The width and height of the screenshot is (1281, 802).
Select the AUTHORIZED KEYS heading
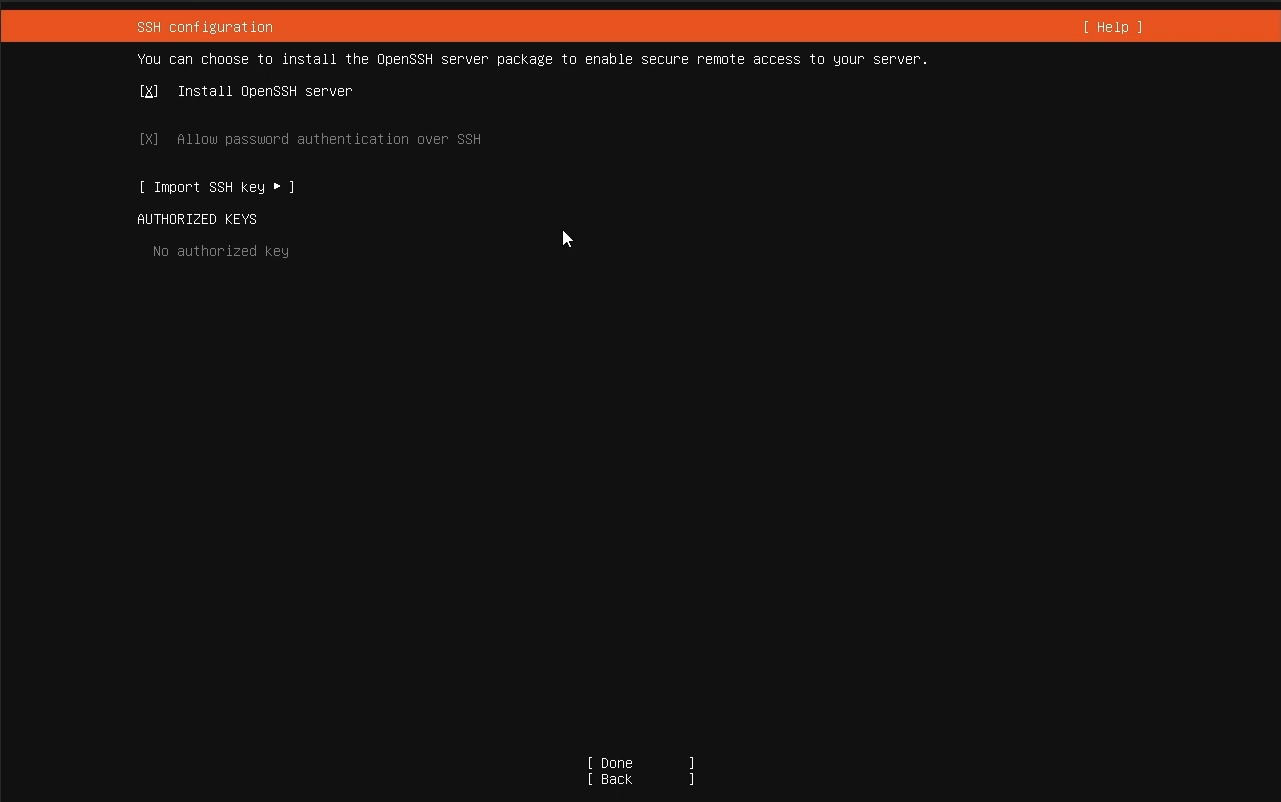pos(196,219)
